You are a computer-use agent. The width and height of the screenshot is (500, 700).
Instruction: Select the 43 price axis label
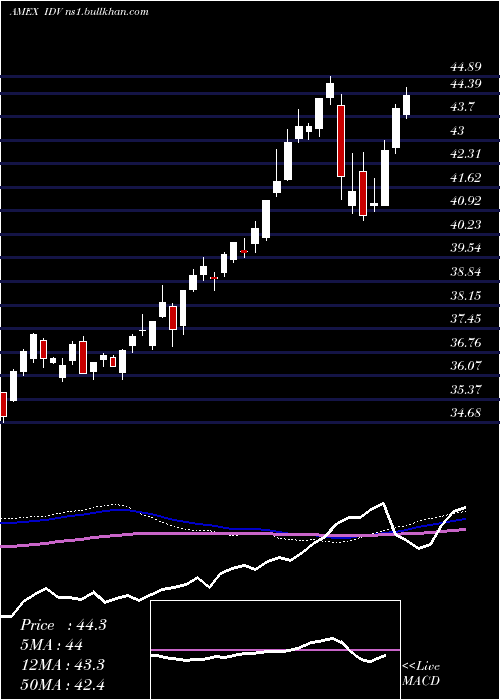pos(458,130)
